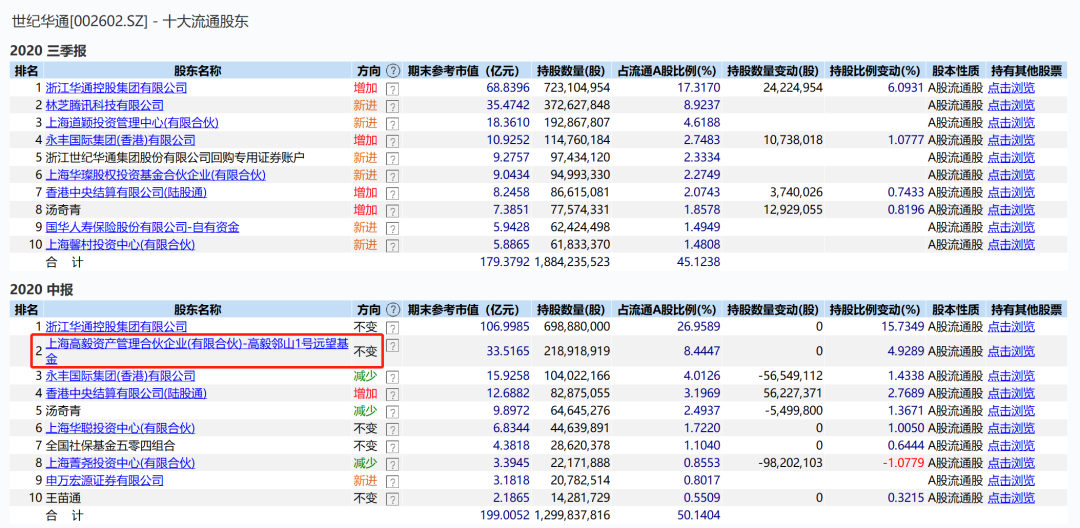1080x528 pixels.
Task: Click the help icon in 三季报 浙江华通控股集团 row
Action: pyautogui.click(x=392, y=89)
